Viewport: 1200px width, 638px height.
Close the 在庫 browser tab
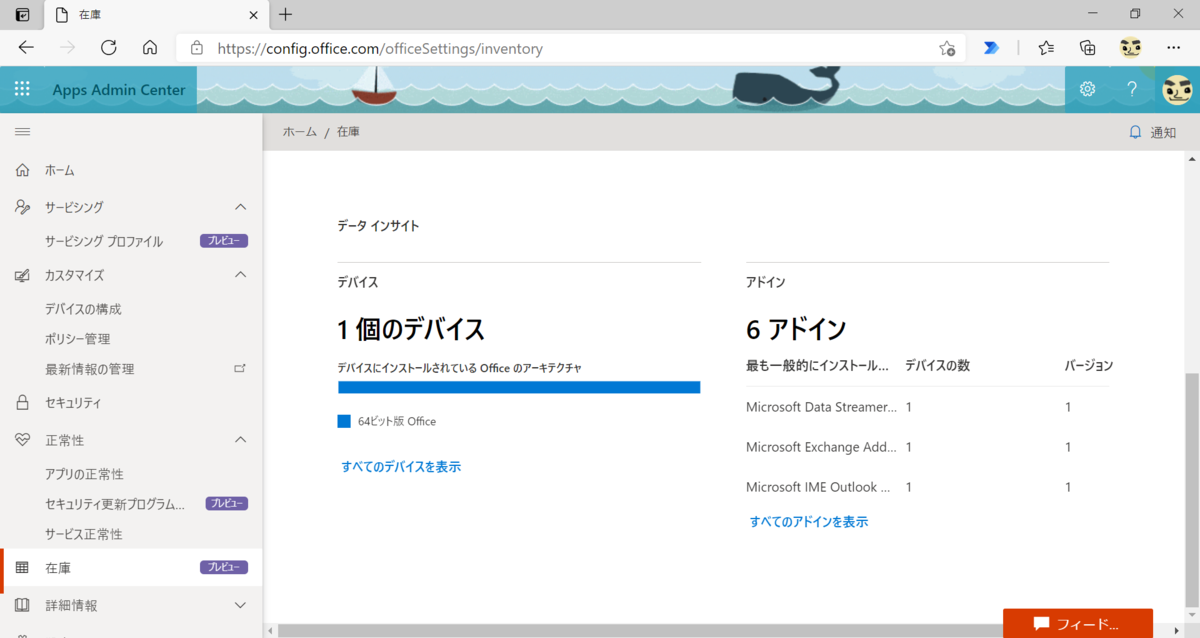tap(253, 15)
